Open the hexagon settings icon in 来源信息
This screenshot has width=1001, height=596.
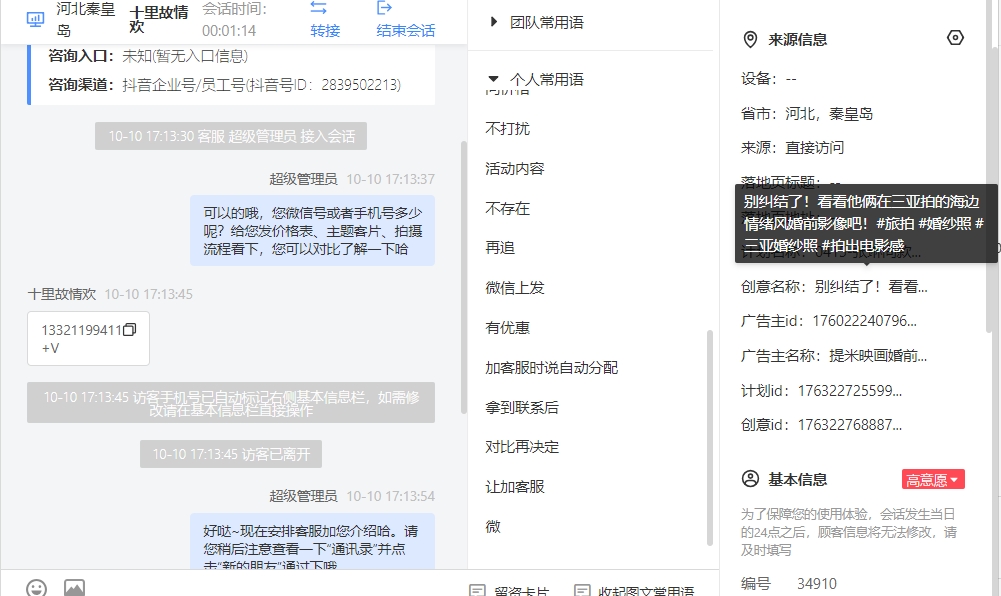click(955, 38)
